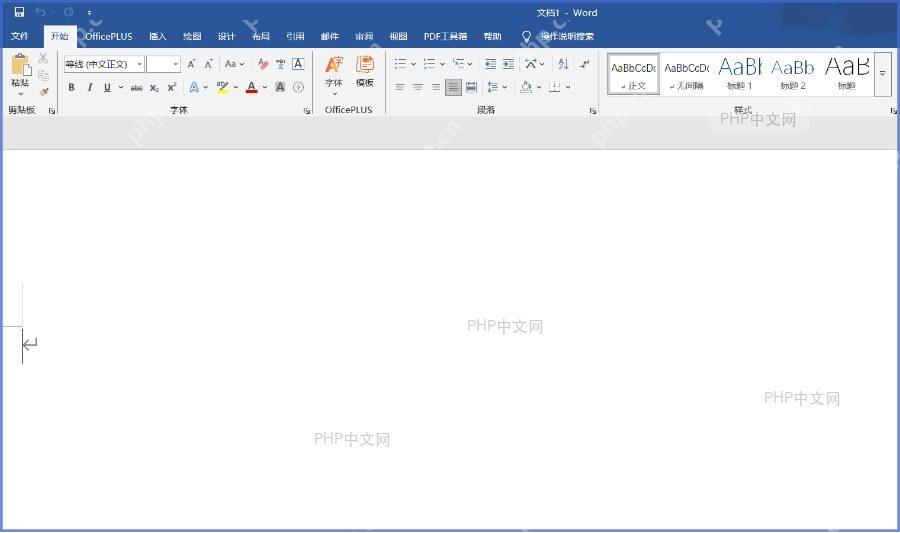Click the Increase Indent icon
Viewport: 900px width, 533px height.
coord(509,64)
